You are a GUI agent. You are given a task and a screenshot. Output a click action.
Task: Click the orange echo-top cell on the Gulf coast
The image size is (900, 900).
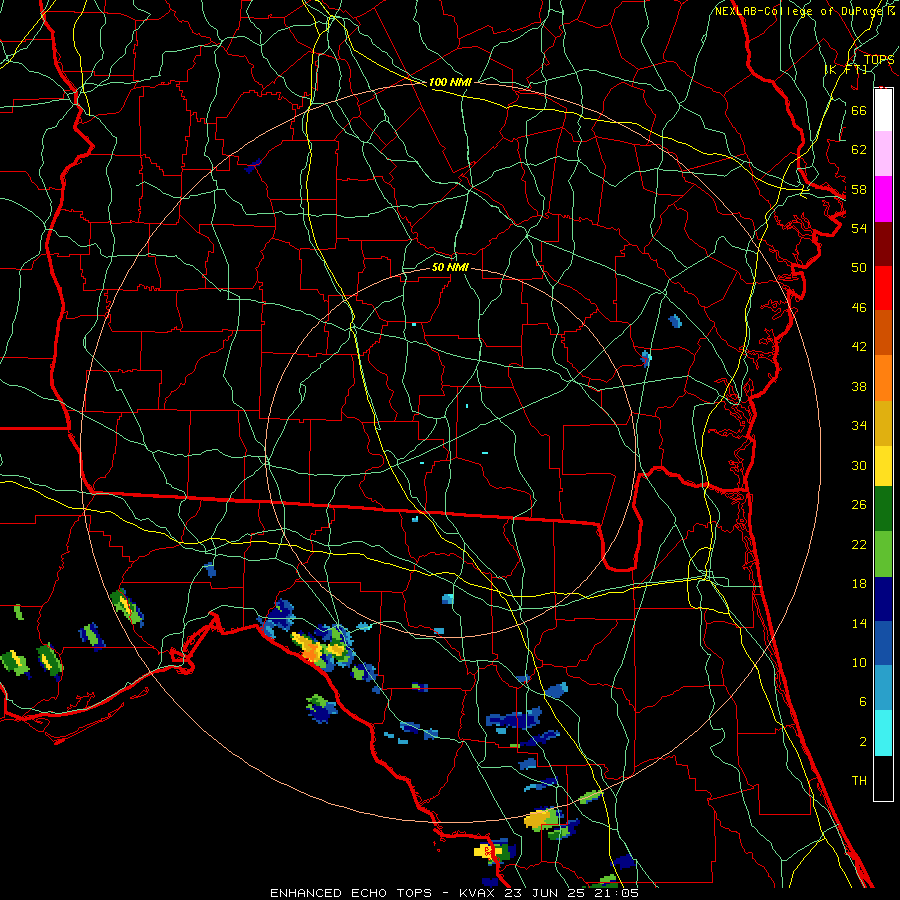pyautogui.click(x=311, y=651)
